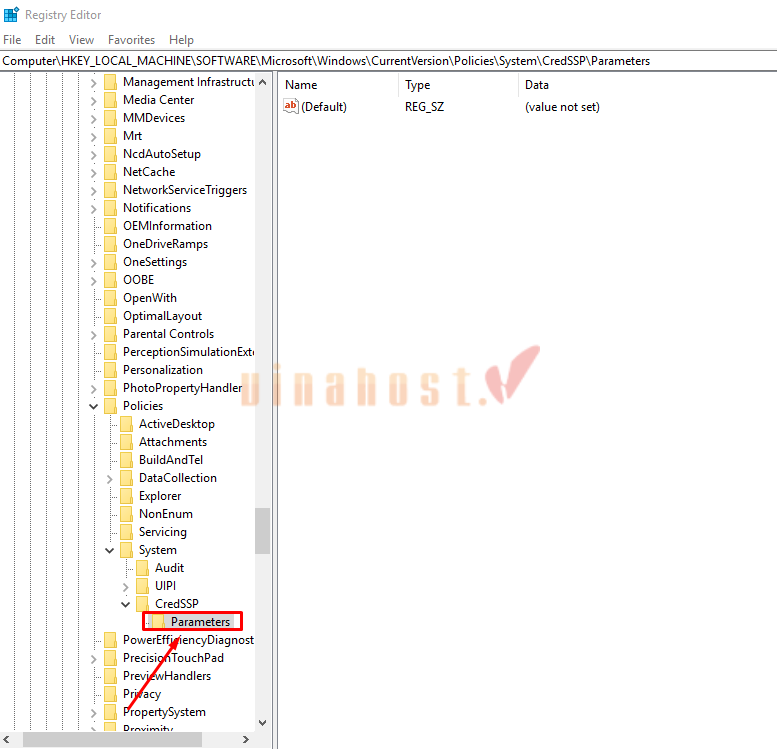
Task: Select the (Default) string value icon
Action: (x=291, y=106)
